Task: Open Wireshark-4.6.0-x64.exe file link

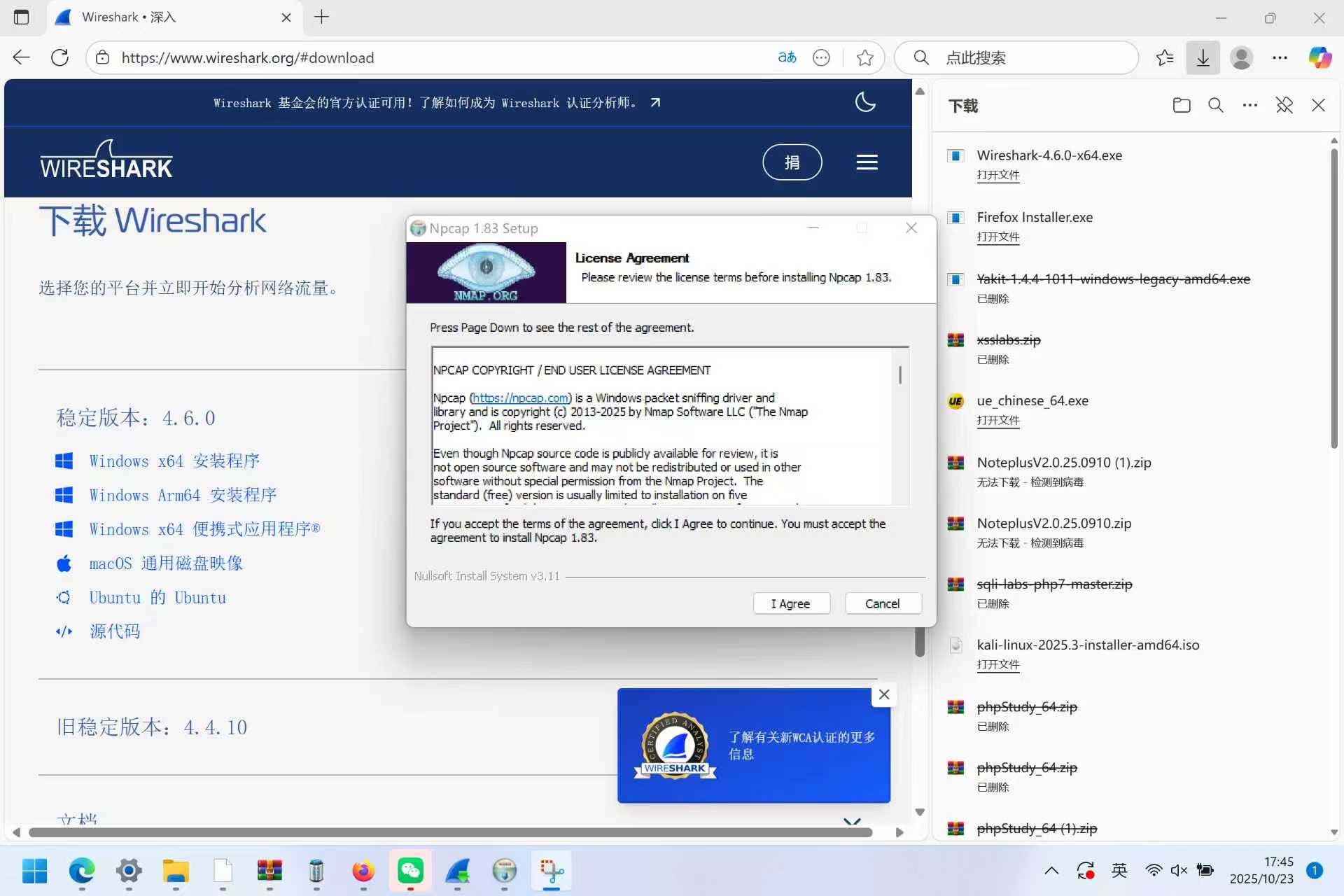Action: click(997, 175)
